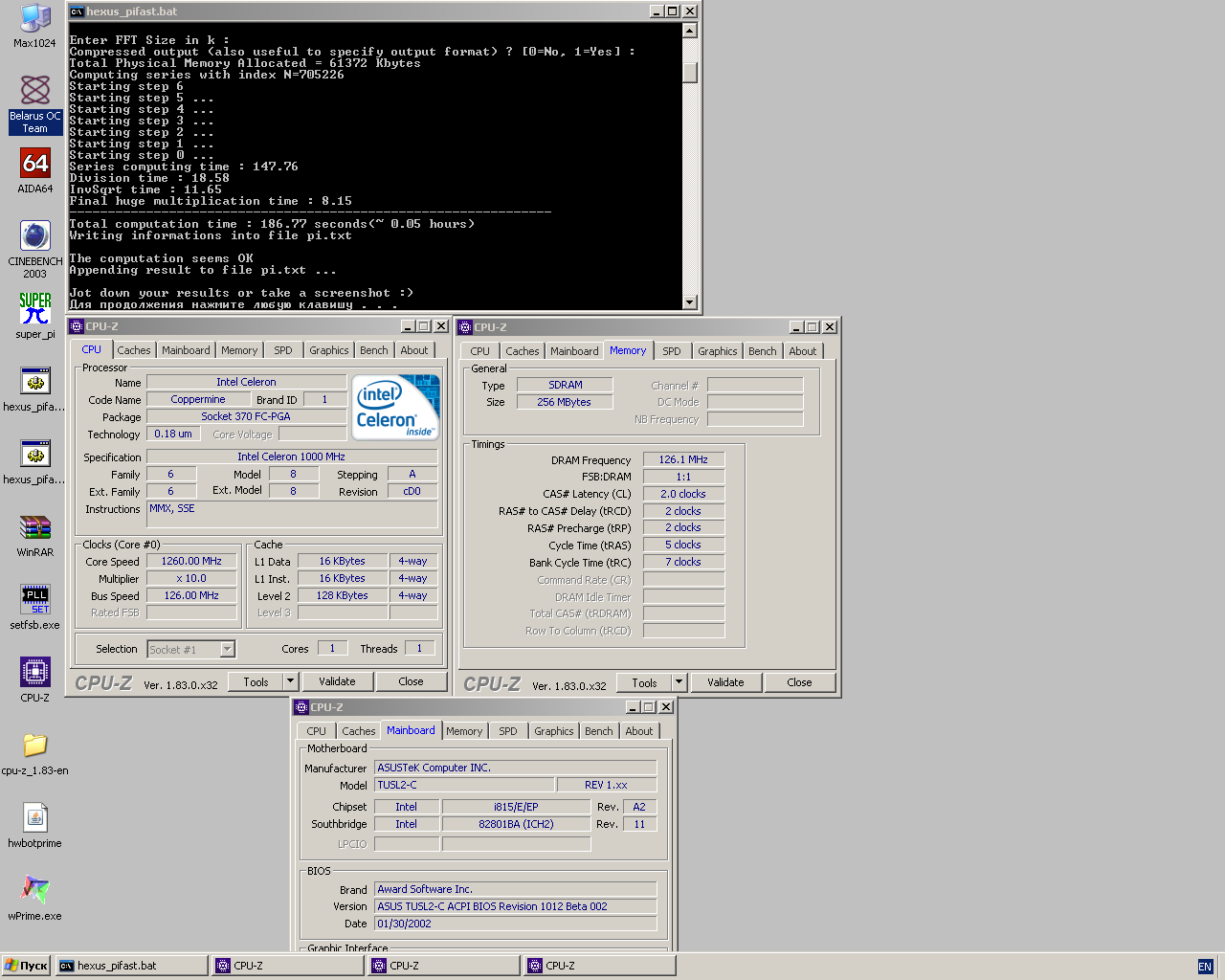Image resolution: width=1225 pixels, height=980 pixels.
Task: Click Tools button in Memory window
Action: point(645,682)
